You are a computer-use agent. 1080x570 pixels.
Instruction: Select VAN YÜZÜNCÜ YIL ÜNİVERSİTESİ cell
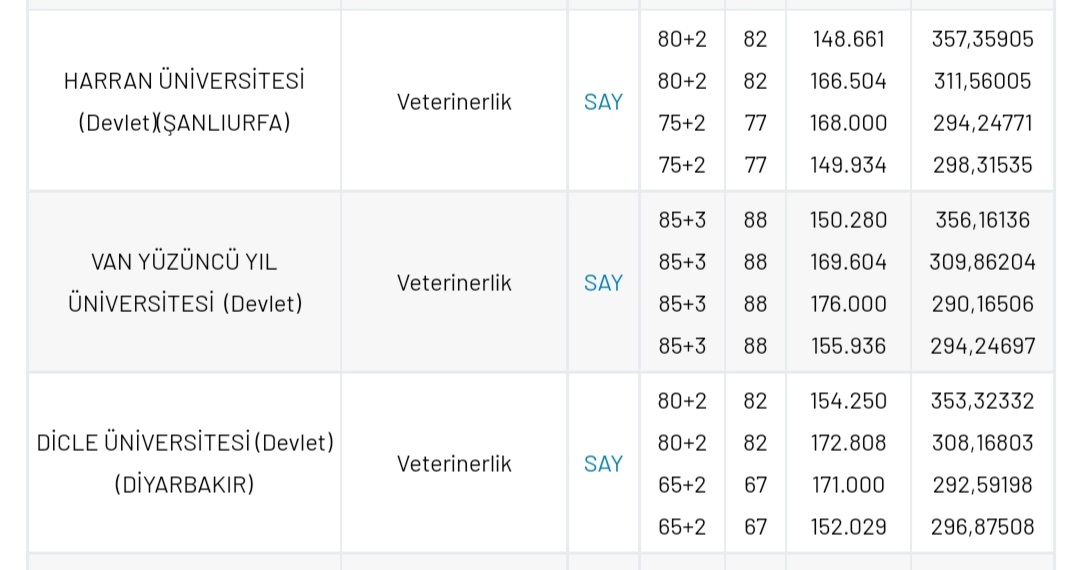184,283
